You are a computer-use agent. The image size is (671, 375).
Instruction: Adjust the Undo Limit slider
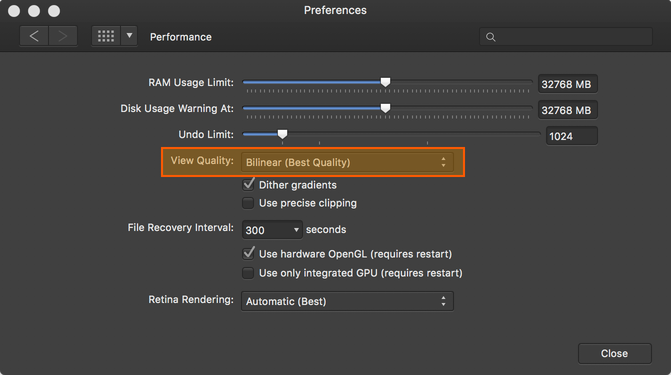point(282,134)
